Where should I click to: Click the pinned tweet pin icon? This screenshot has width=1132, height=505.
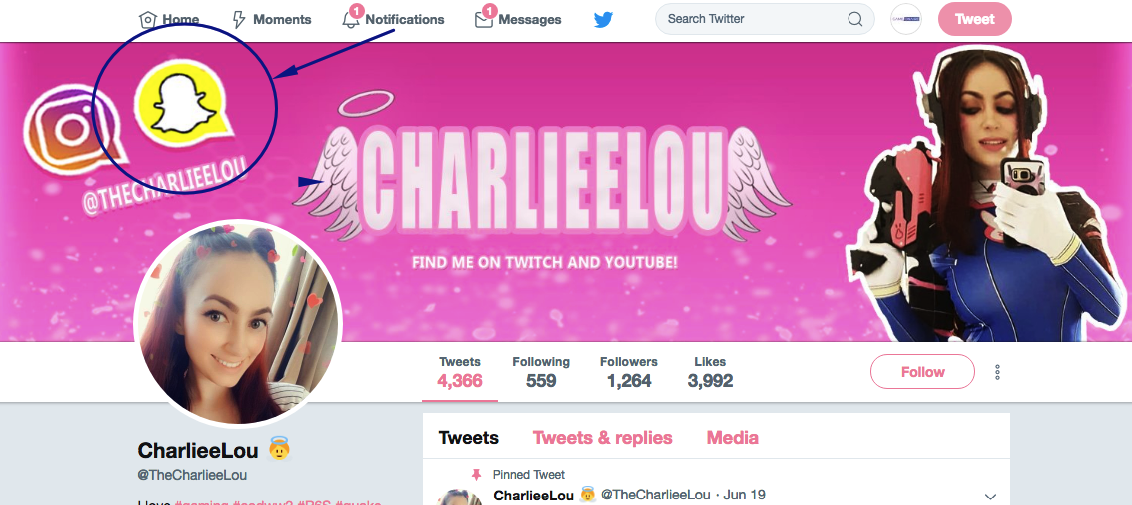coord(476,474)
